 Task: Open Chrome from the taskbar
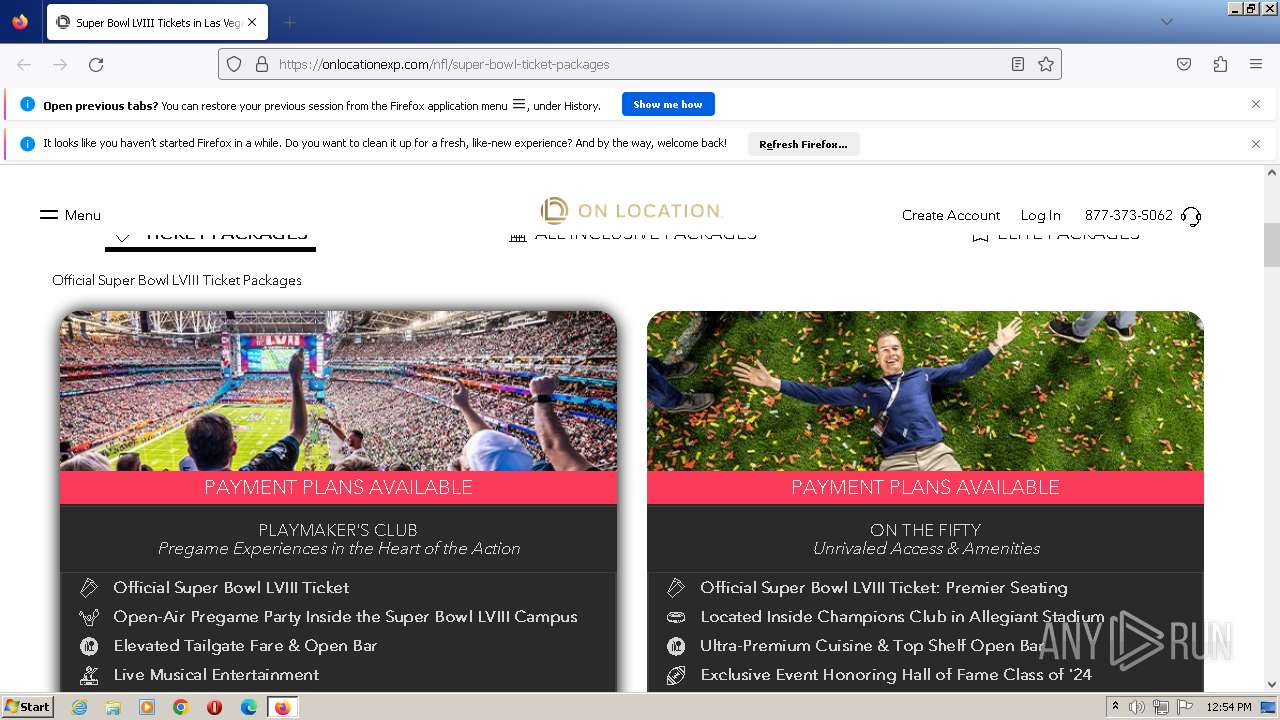(x=181, y=707)
